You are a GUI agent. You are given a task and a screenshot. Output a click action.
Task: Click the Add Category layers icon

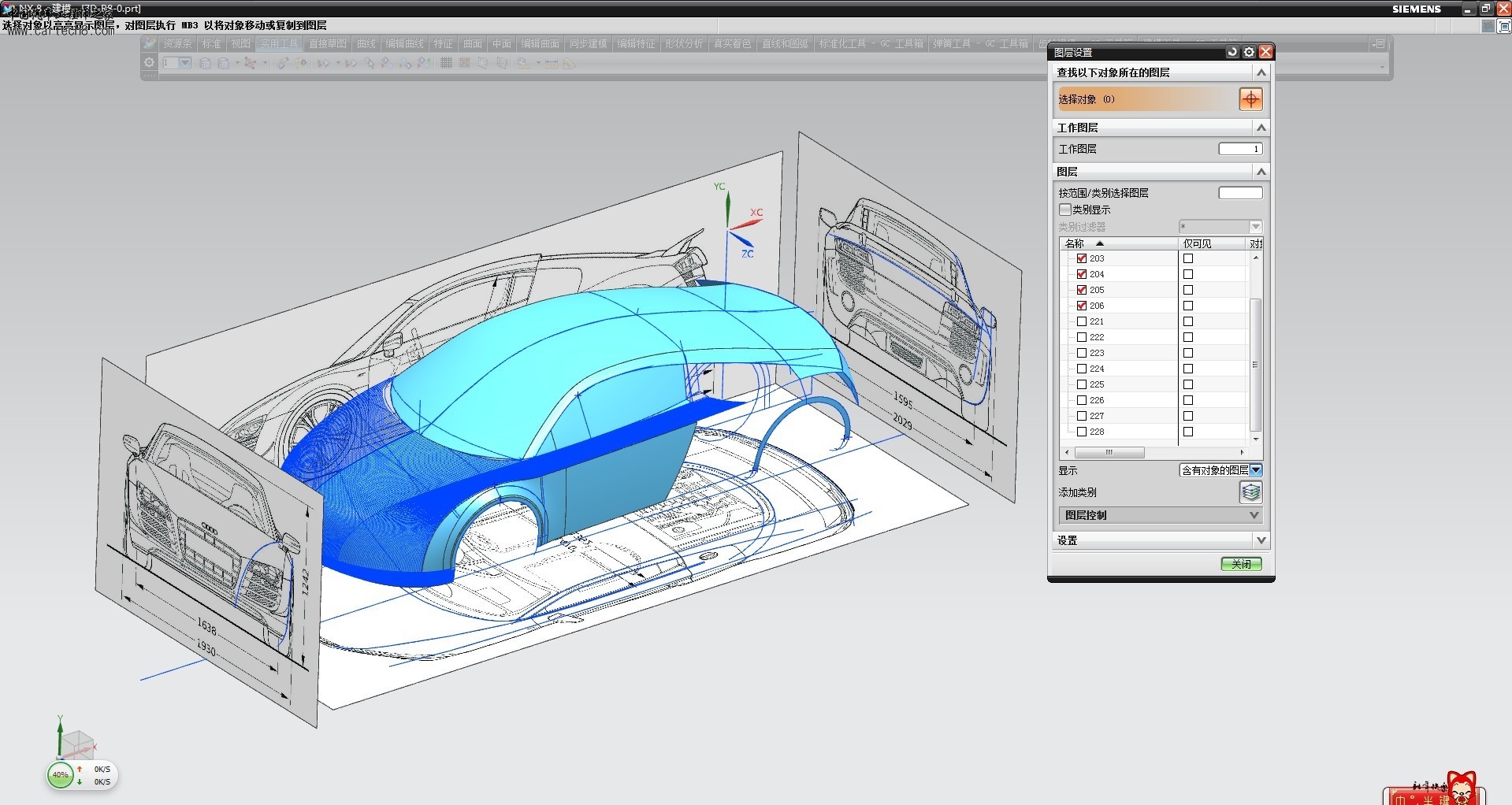1250,492
